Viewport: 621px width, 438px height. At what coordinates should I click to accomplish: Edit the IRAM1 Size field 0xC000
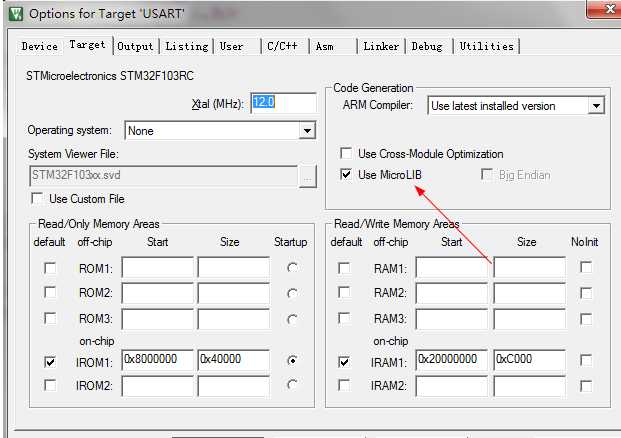click(530, 360)
